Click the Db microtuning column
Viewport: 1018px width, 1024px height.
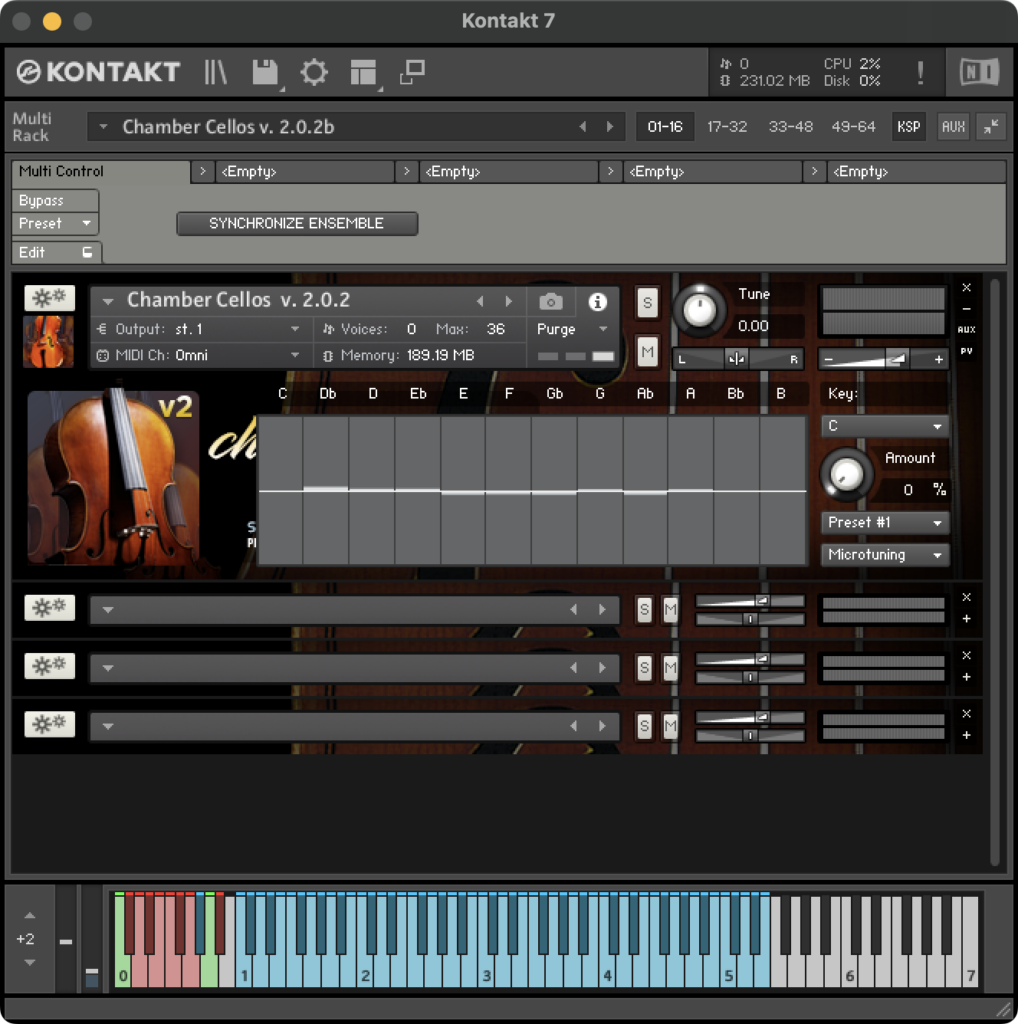(326, 490)
